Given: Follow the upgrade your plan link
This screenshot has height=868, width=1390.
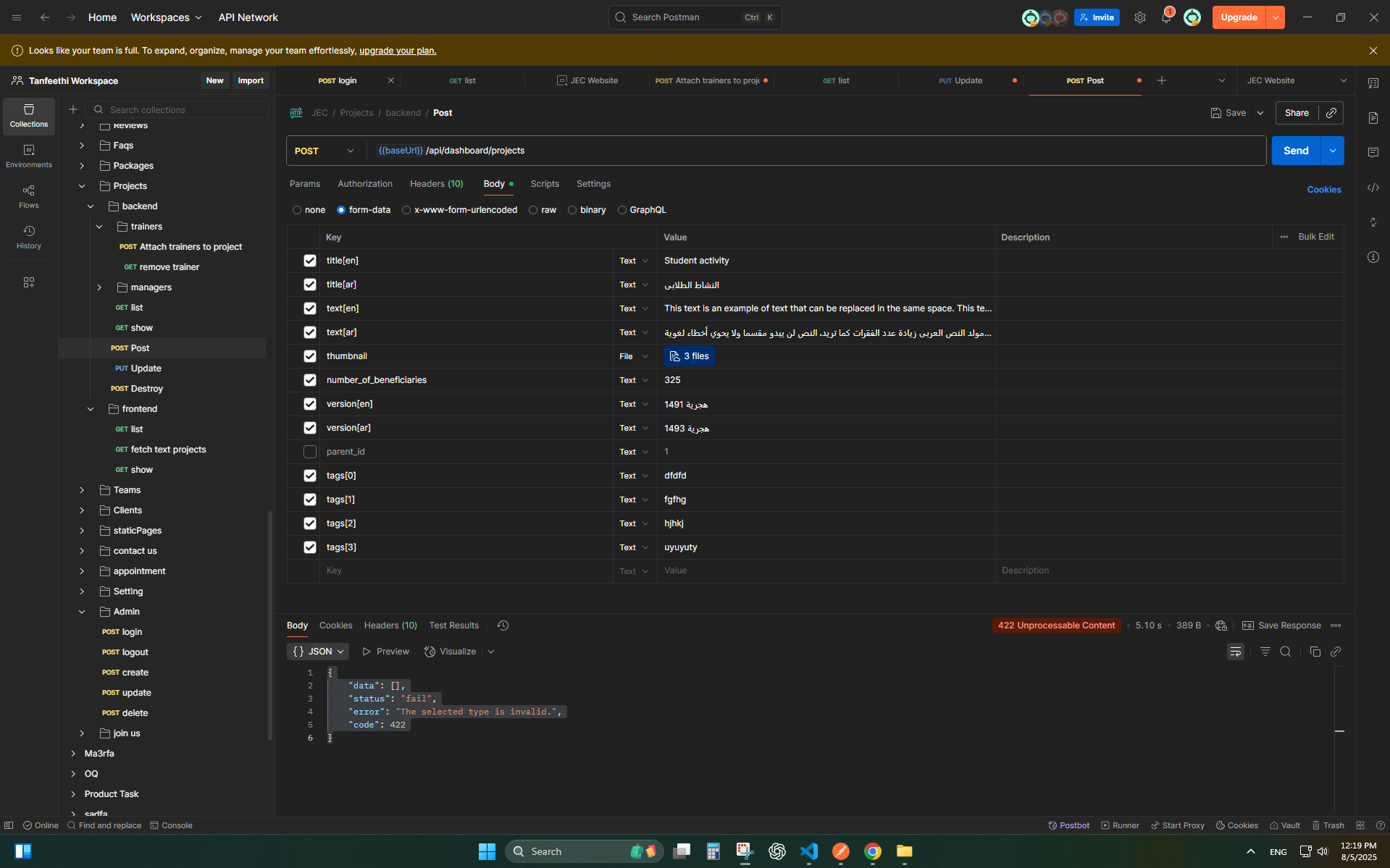Looking at the screenshot, I should tap(398, 51).
